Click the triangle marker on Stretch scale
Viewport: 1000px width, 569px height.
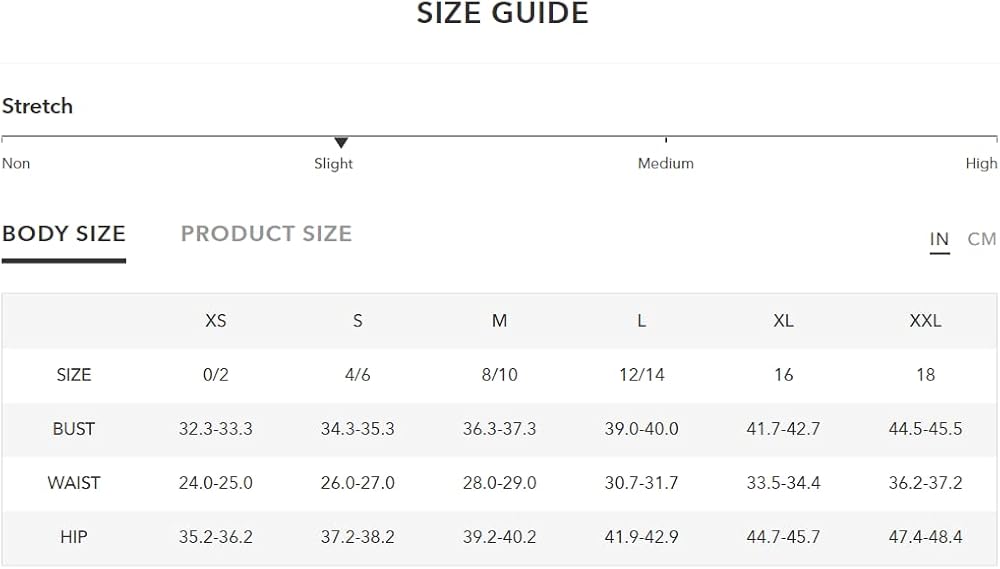tap(341, 143)
